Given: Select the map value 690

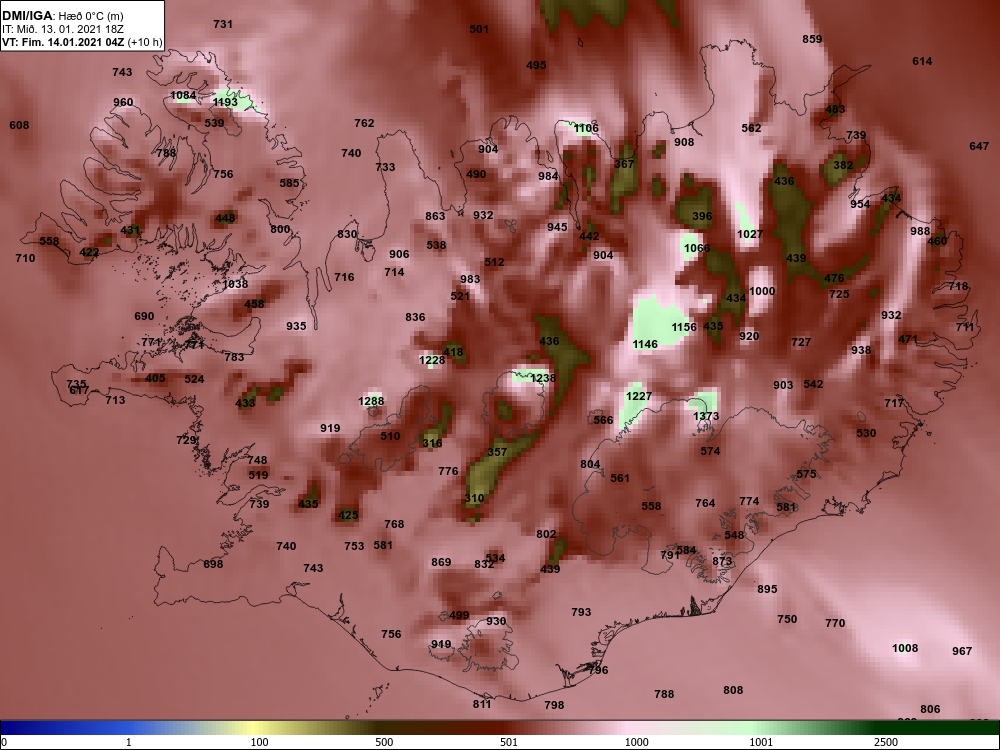Looking at the screenshot, I should coord(144,316).
